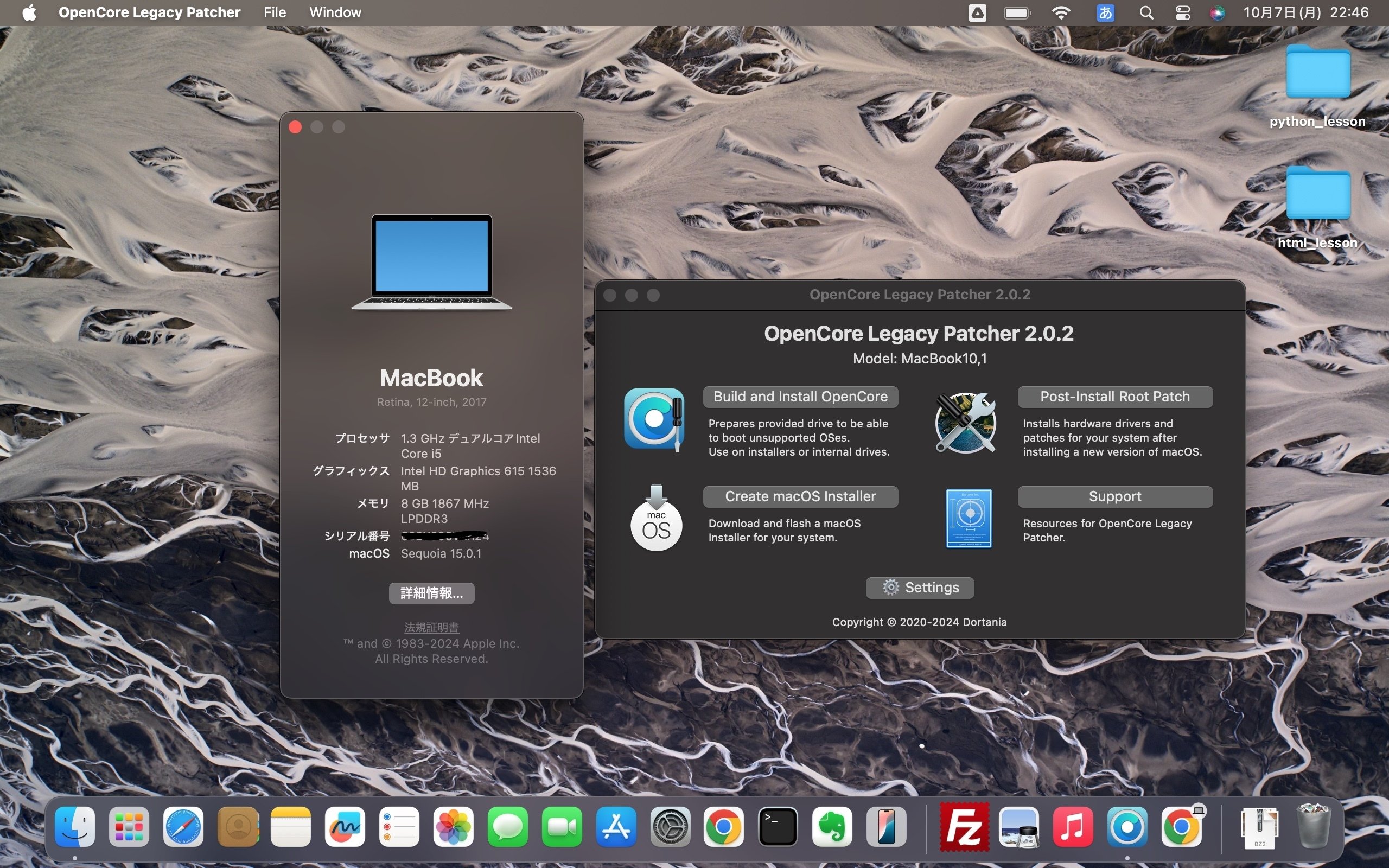Open Launchpad from the Dock
Screen dimensions: 1389x868
(129, 827)
